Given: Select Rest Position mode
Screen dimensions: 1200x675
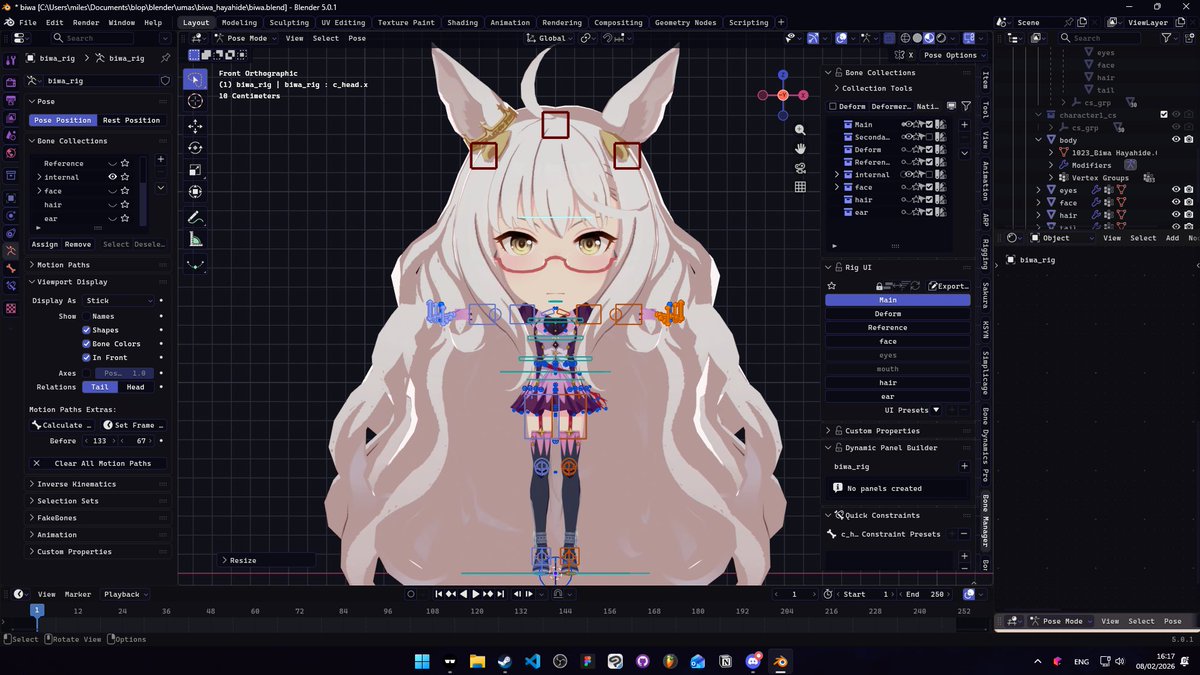Looking at the screenshot, I should tap(131, 120).
